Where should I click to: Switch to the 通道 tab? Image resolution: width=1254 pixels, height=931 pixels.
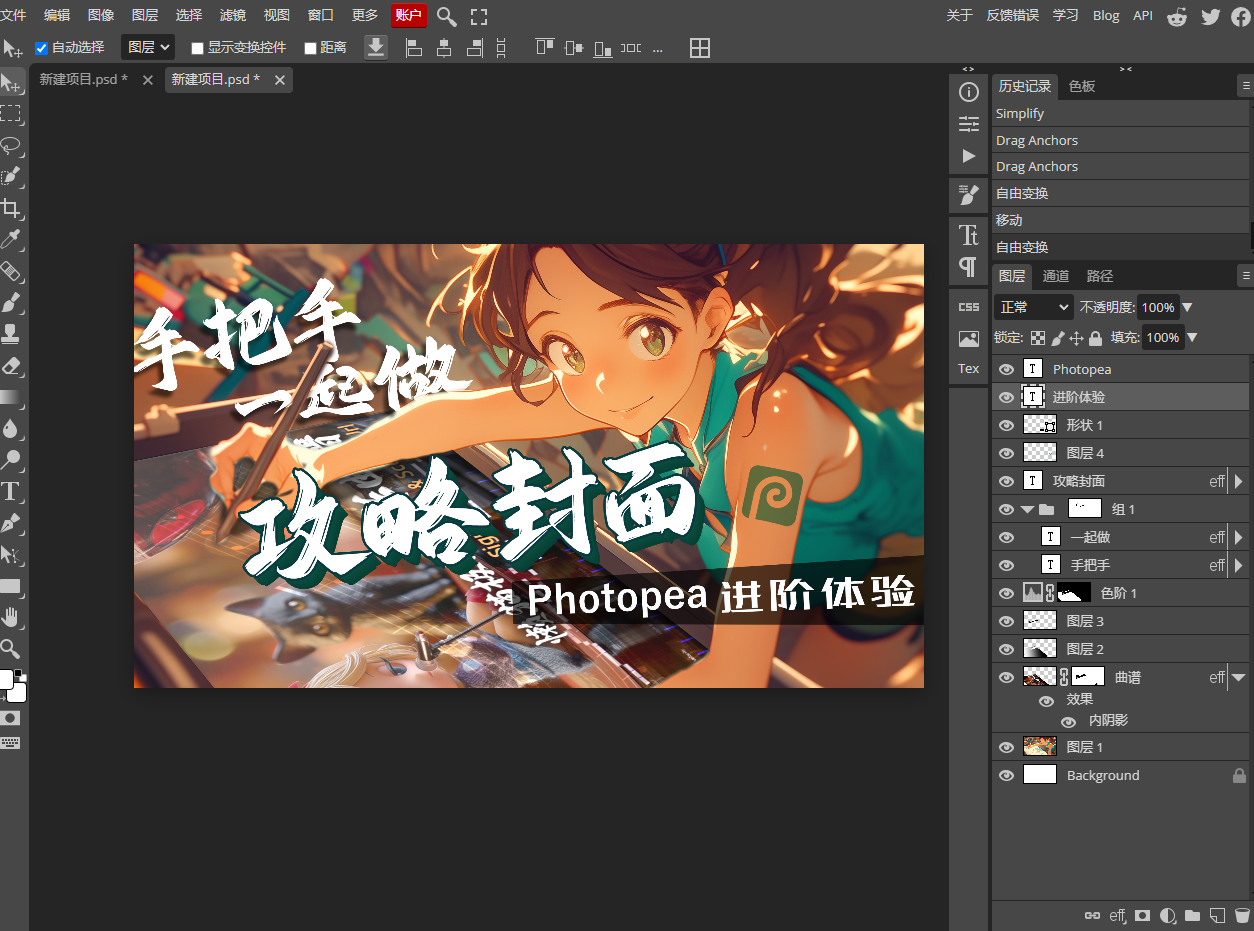(x=1056, y=276)
